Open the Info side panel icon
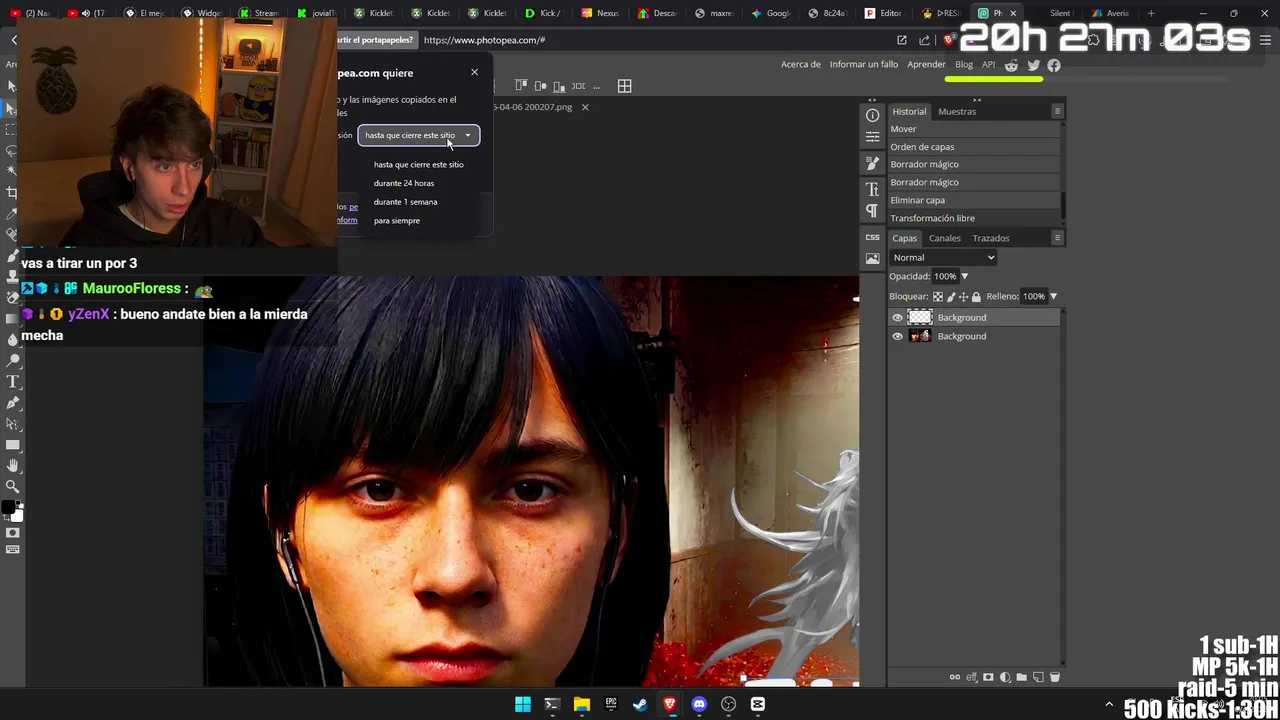 point(872,115)
